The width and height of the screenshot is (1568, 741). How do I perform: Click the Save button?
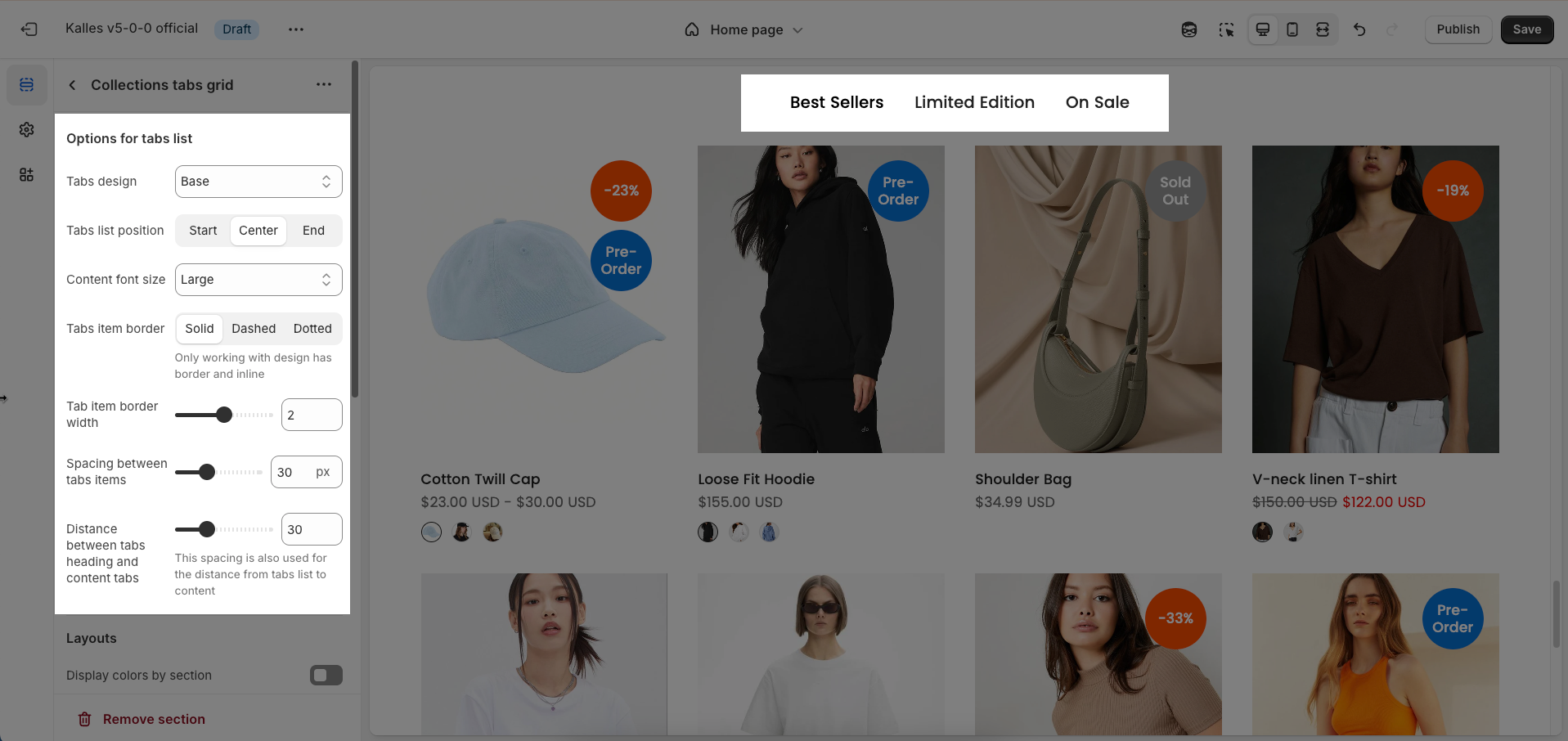coord(1527,29)
